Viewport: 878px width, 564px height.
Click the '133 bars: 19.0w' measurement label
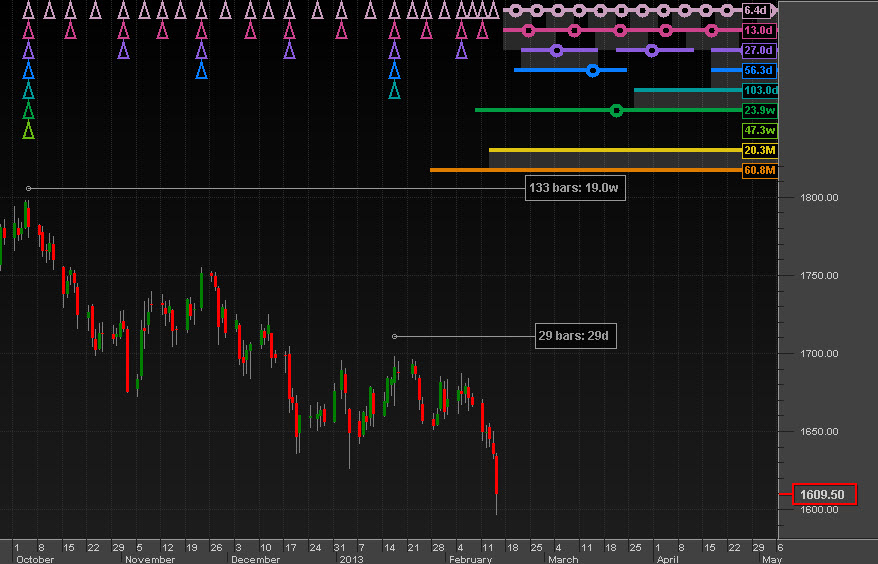[x=576, y=188]
